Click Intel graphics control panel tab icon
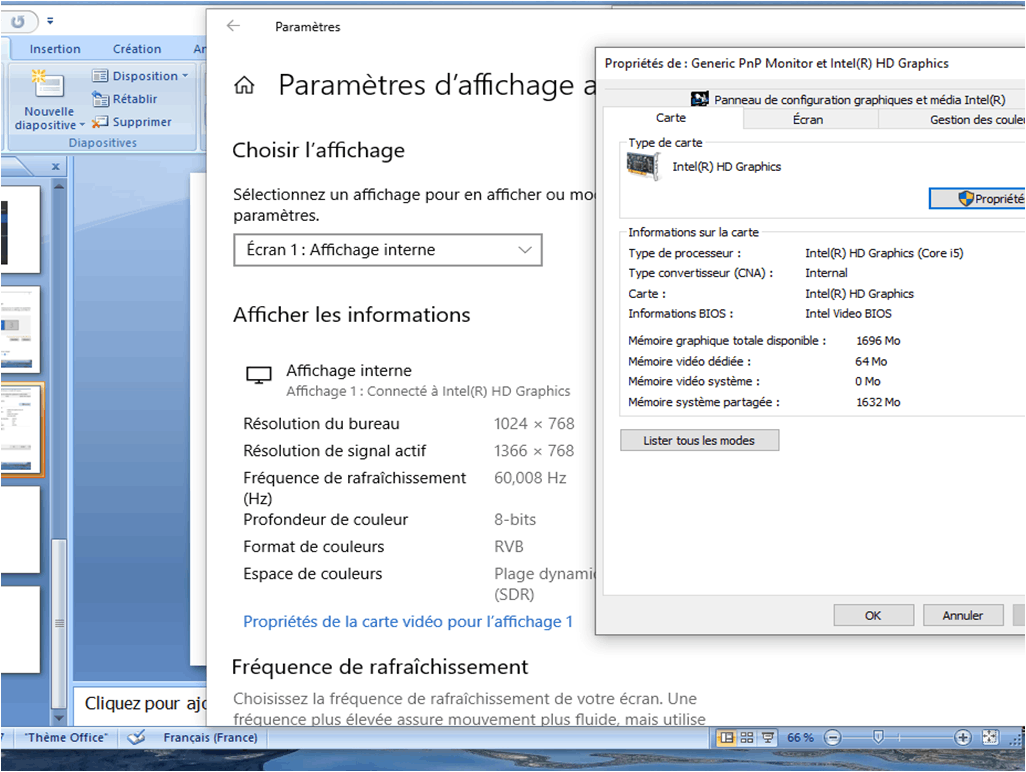 click(699, 99)
